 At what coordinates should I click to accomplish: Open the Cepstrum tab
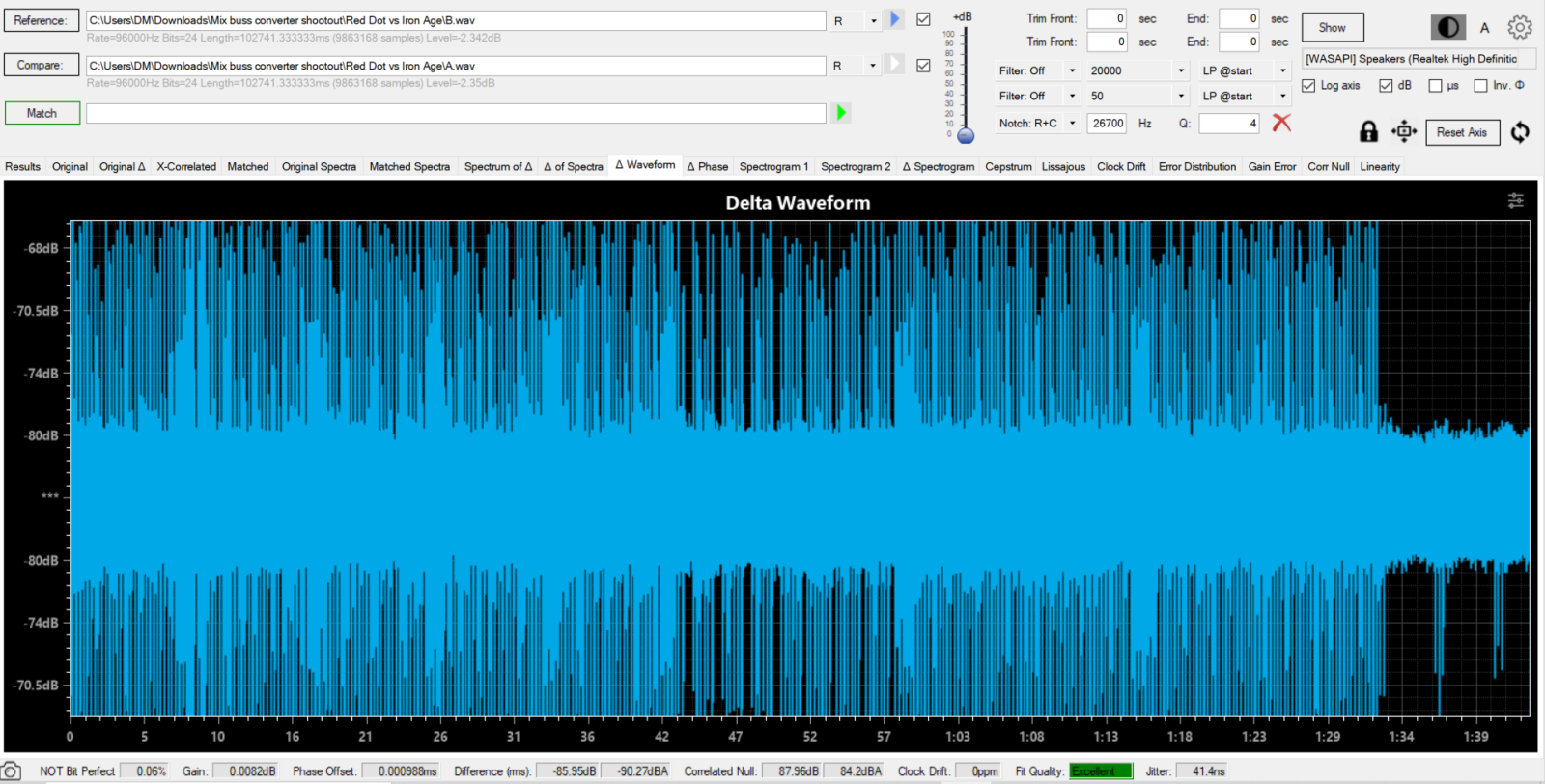(x=1008, y=166)
